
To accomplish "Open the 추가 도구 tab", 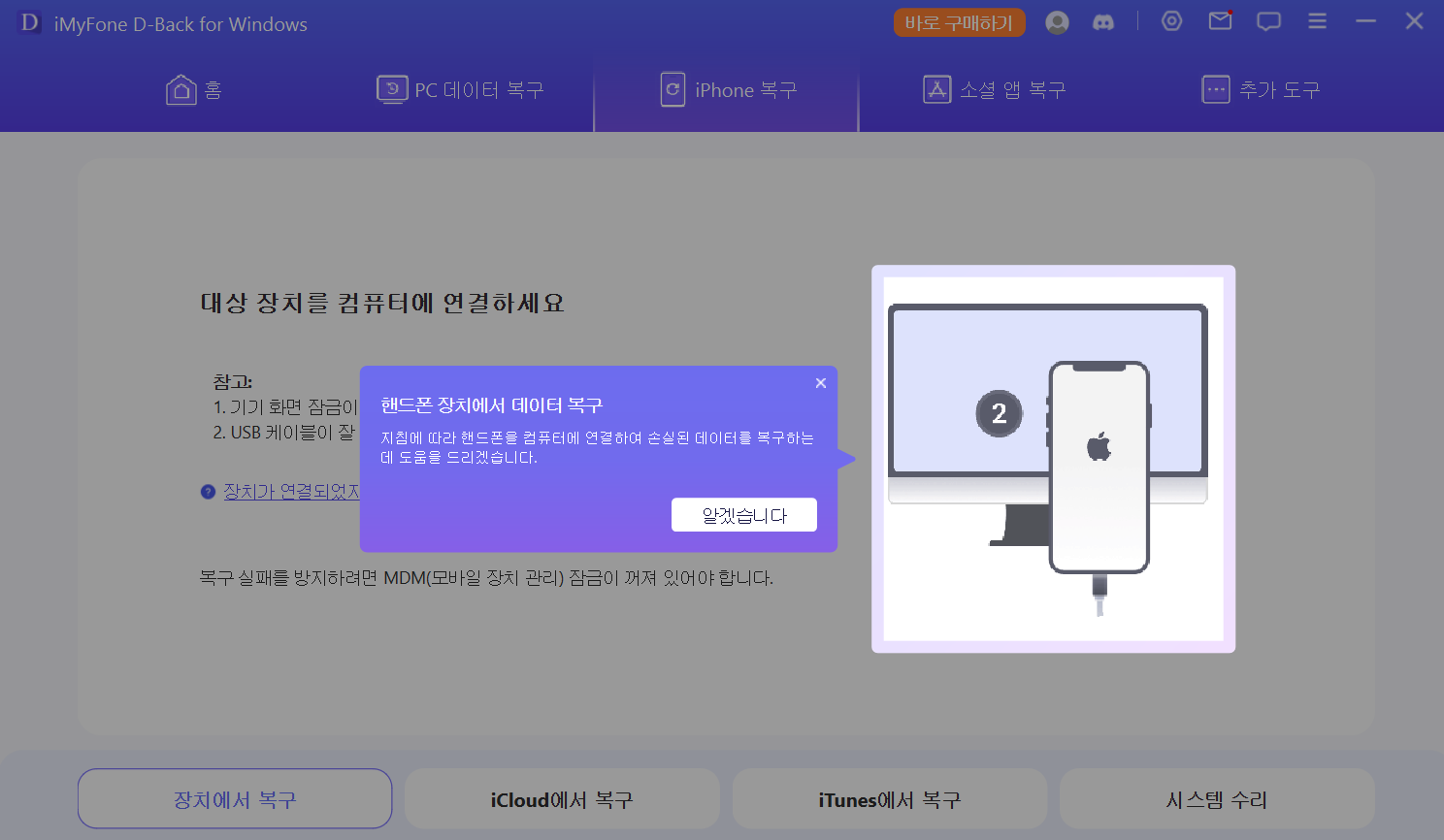I will [x=1262, y=90].
